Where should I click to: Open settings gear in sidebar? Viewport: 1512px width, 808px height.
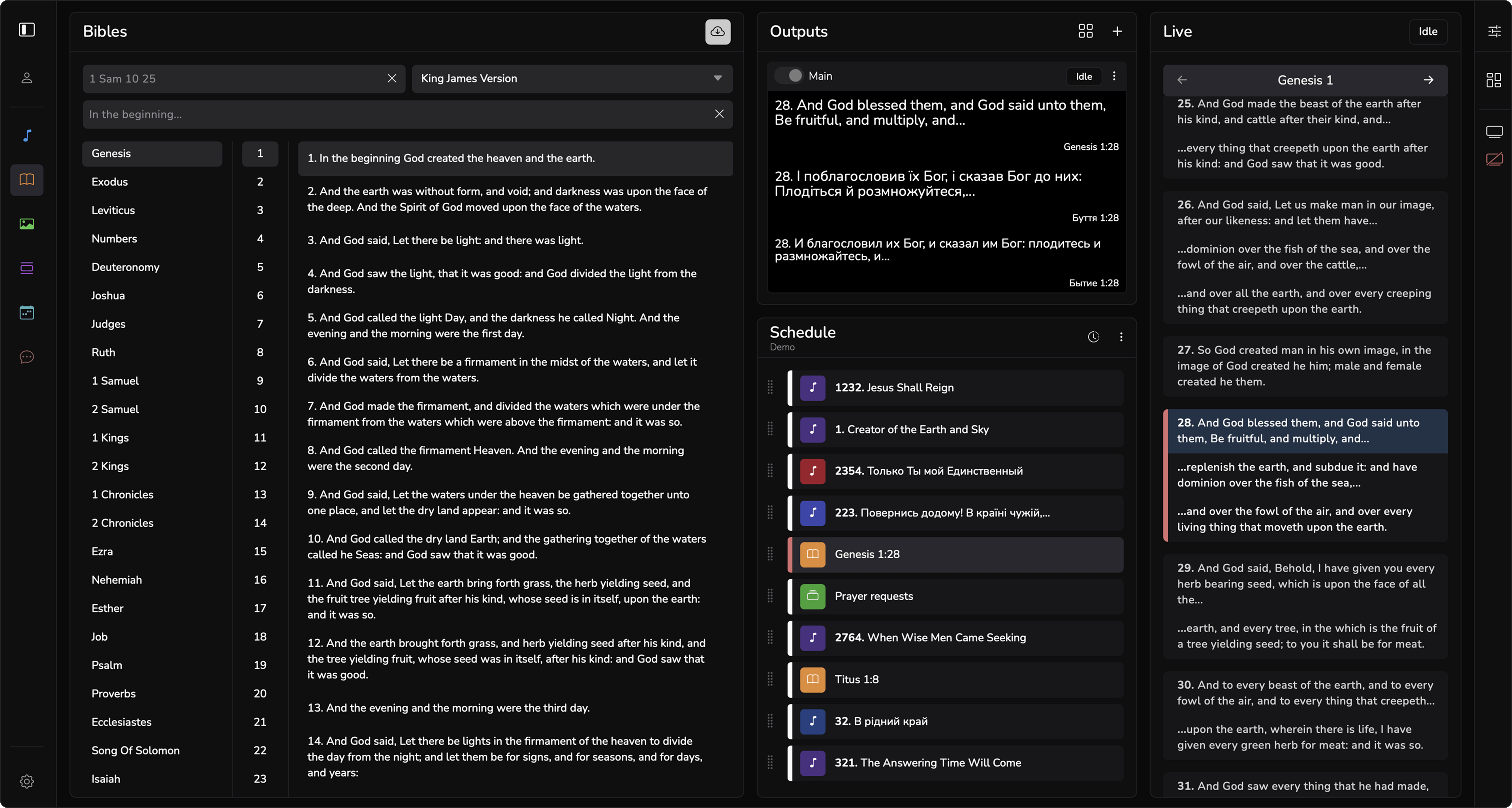tap(27, 781)
